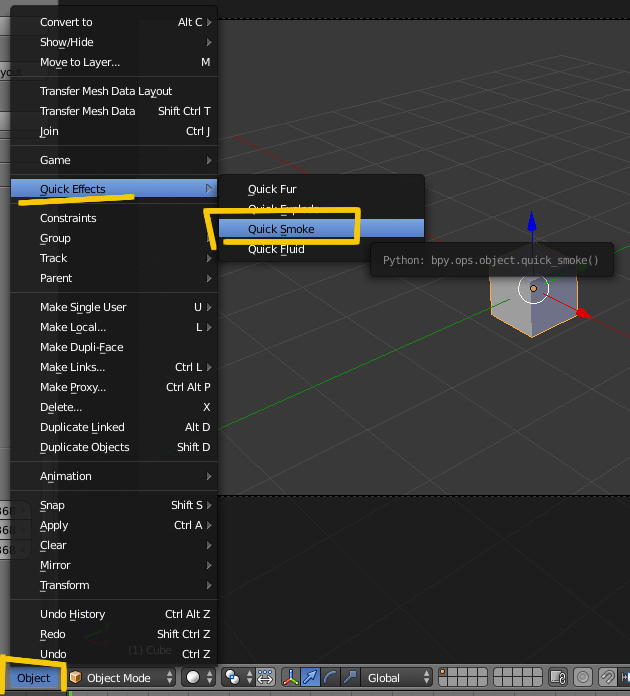Select layer button with orange dot
This screenshot has width=630, height=696.
tap(443, 673)
